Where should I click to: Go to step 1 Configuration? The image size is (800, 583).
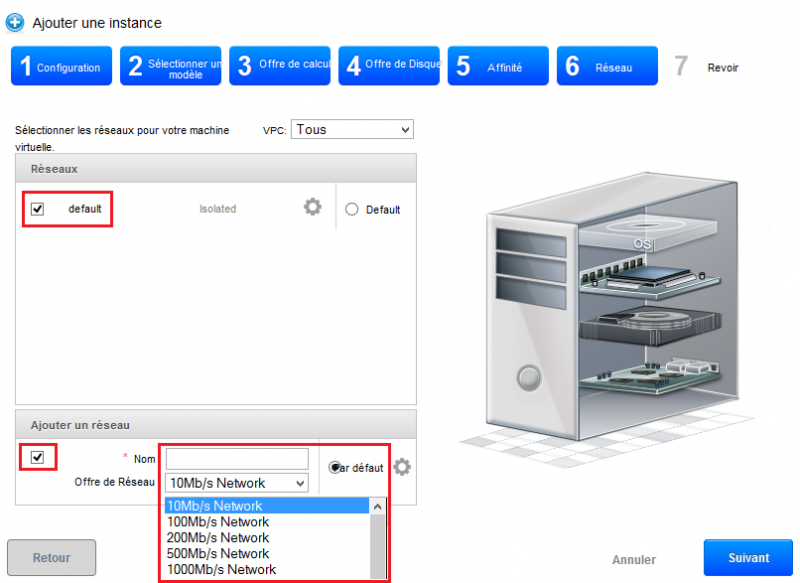(x=61, y=67)
